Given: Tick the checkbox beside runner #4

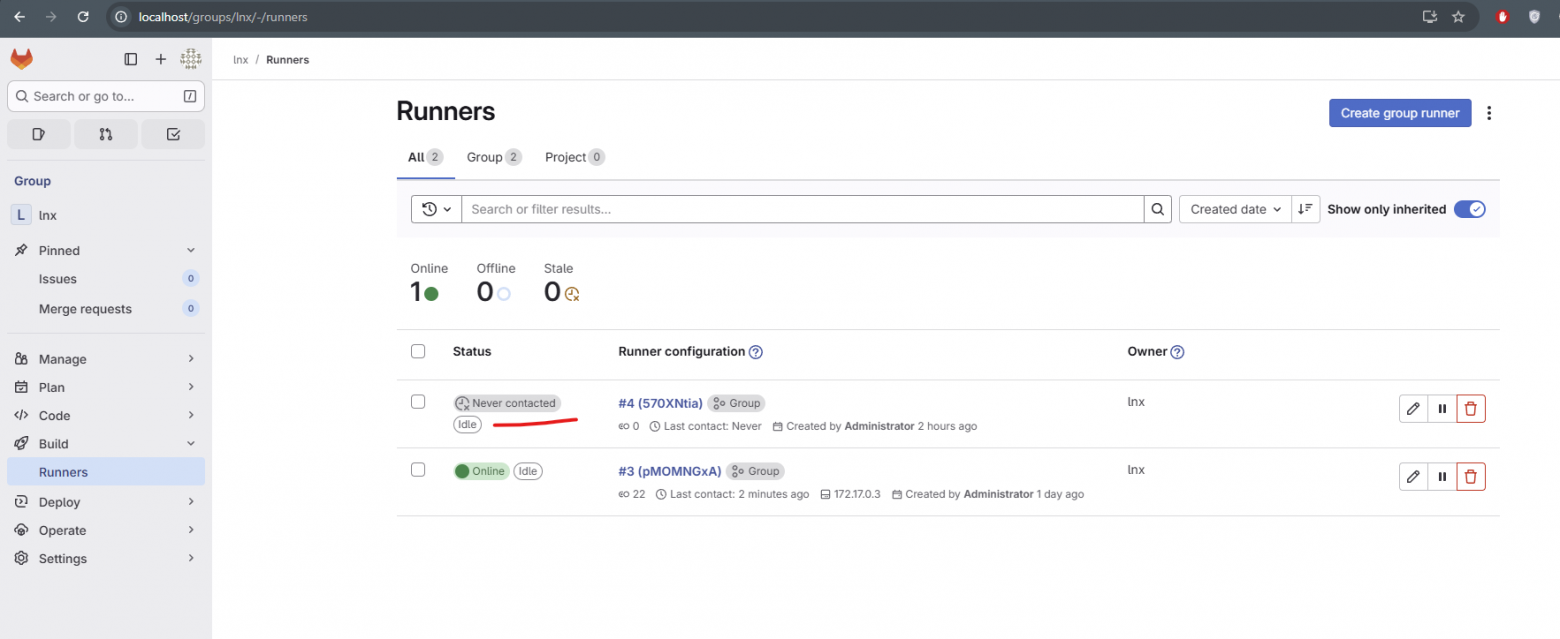Looking at the screenshot, I should (418, 401).
